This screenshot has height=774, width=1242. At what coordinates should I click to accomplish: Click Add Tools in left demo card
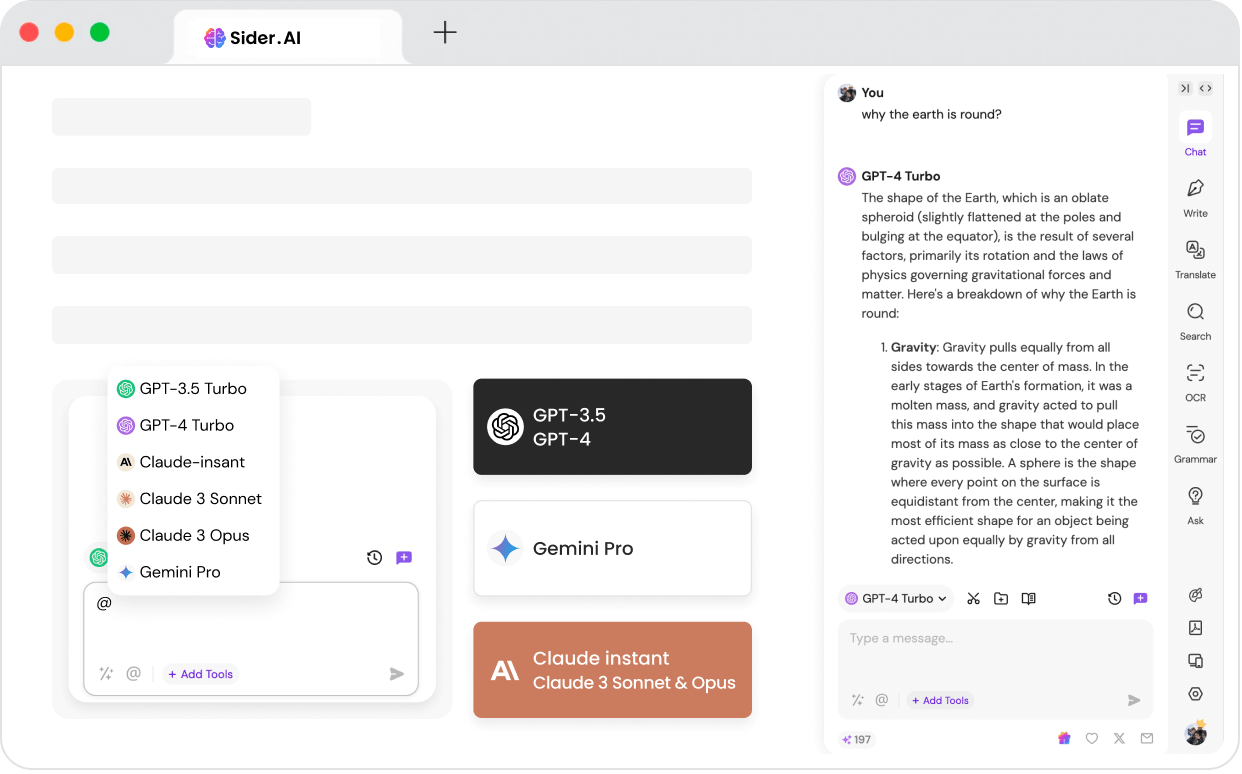click(x=200, y=674)
